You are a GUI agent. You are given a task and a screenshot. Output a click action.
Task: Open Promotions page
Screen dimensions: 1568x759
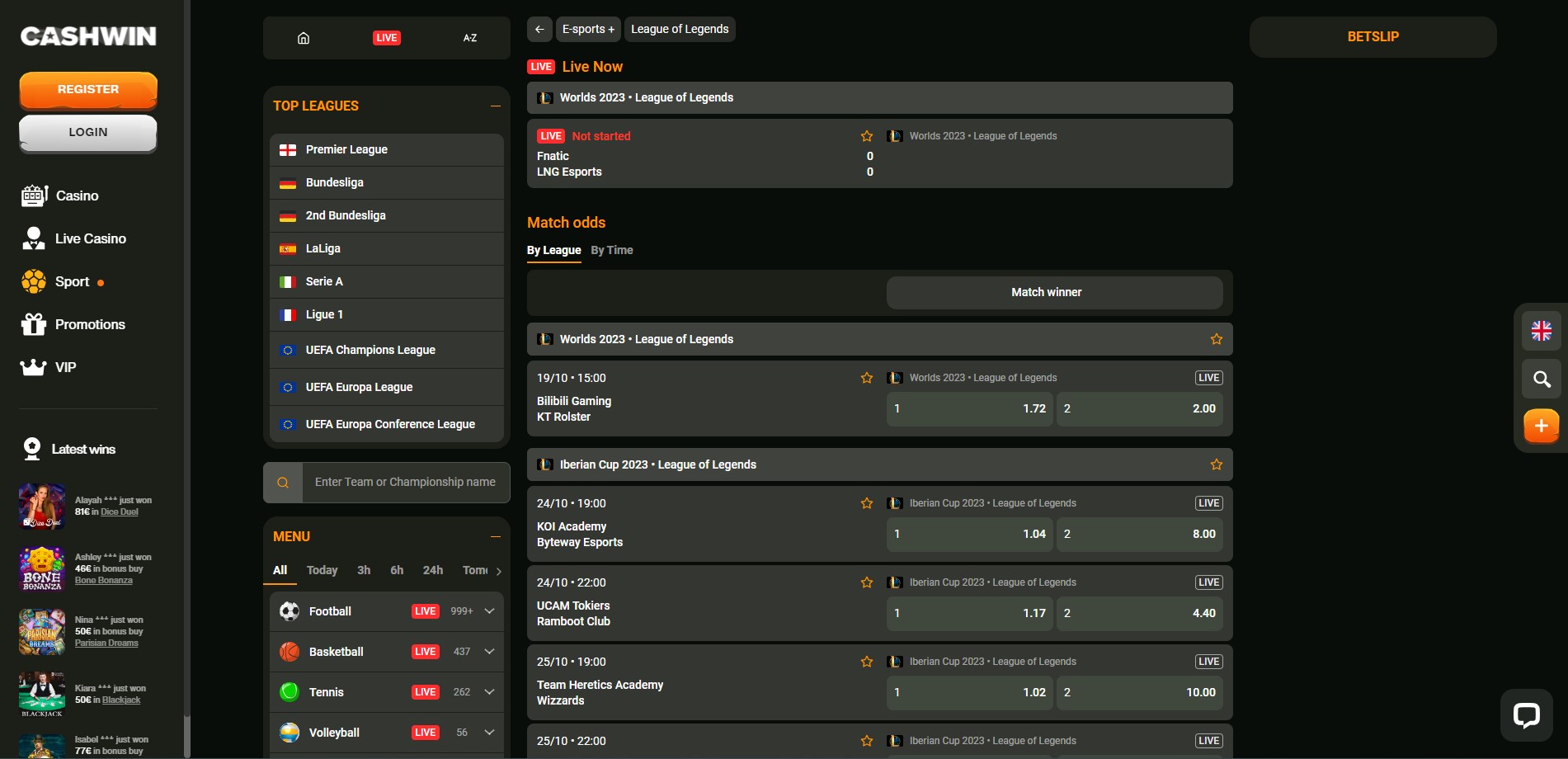73,324
